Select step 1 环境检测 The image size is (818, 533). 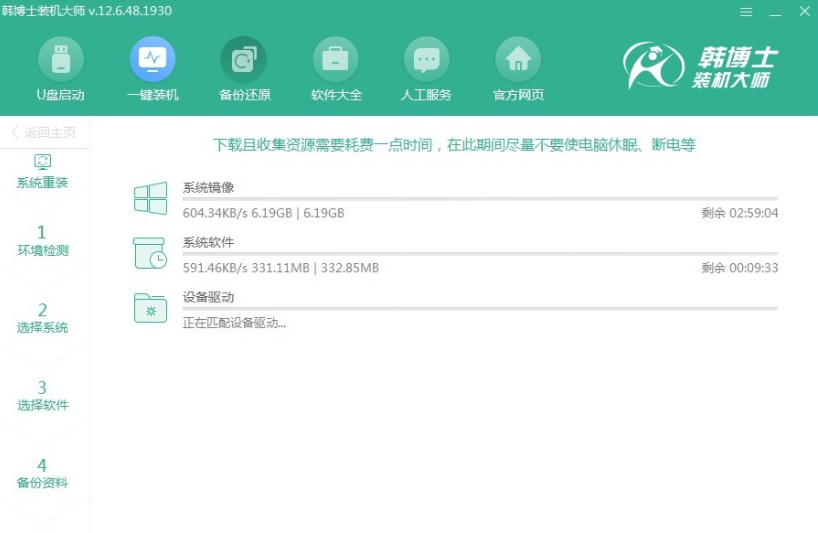coord(43,240)
